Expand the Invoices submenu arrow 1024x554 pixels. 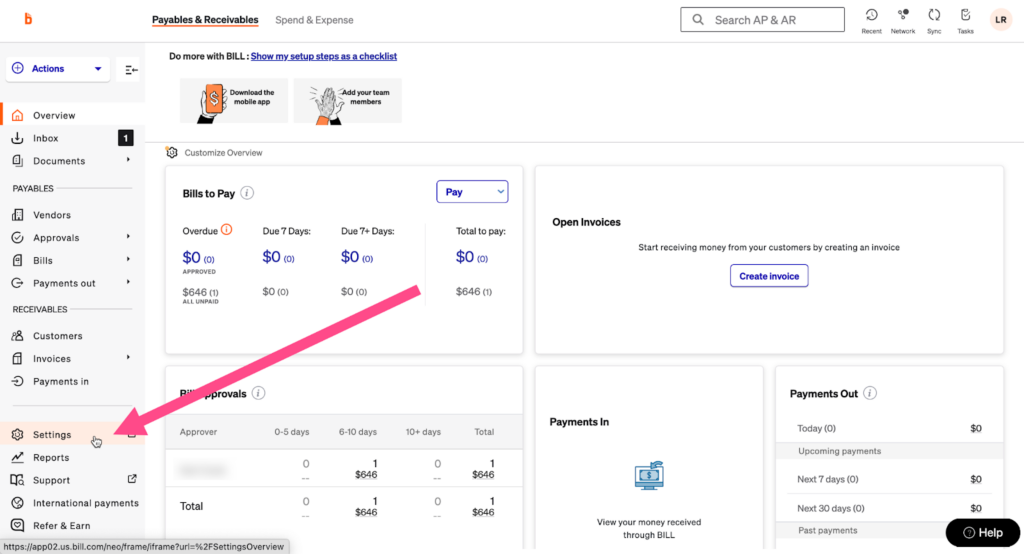pos(128,357)
